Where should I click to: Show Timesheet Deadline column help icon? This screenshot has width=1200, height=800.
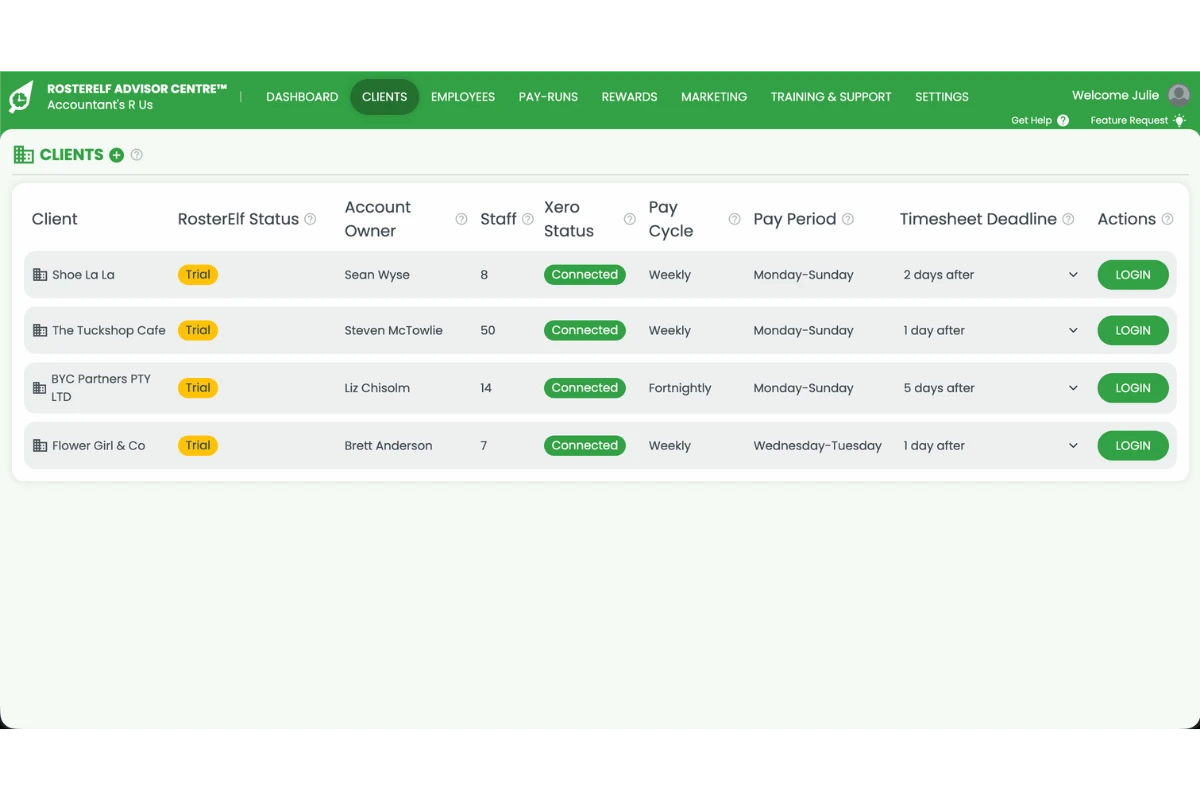point(1068,219)
